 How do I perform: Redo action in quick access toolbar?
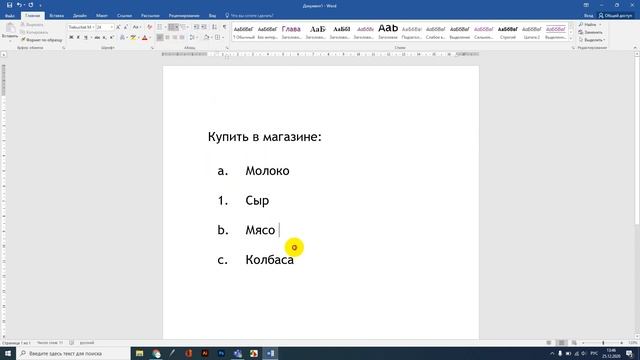(31, 5)
